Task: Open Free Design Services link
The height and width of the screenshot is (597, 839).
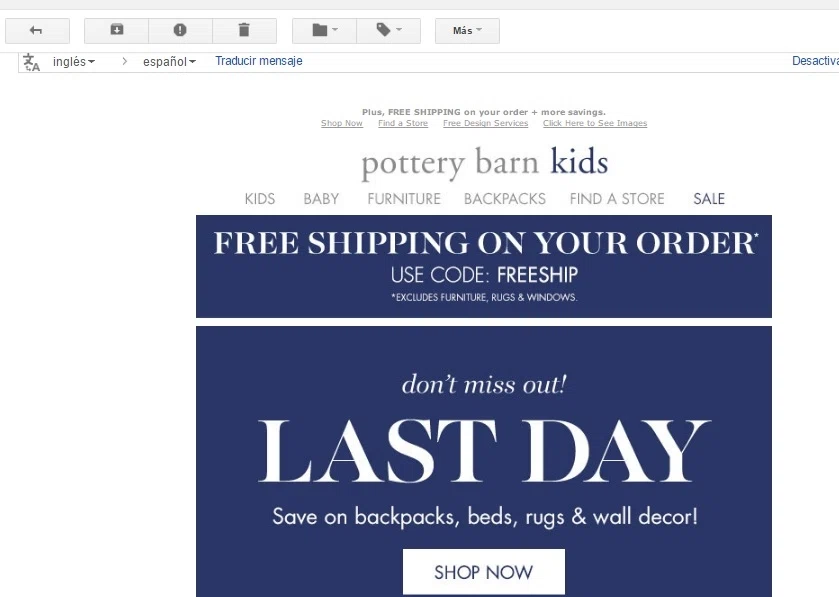Action: 485,123
